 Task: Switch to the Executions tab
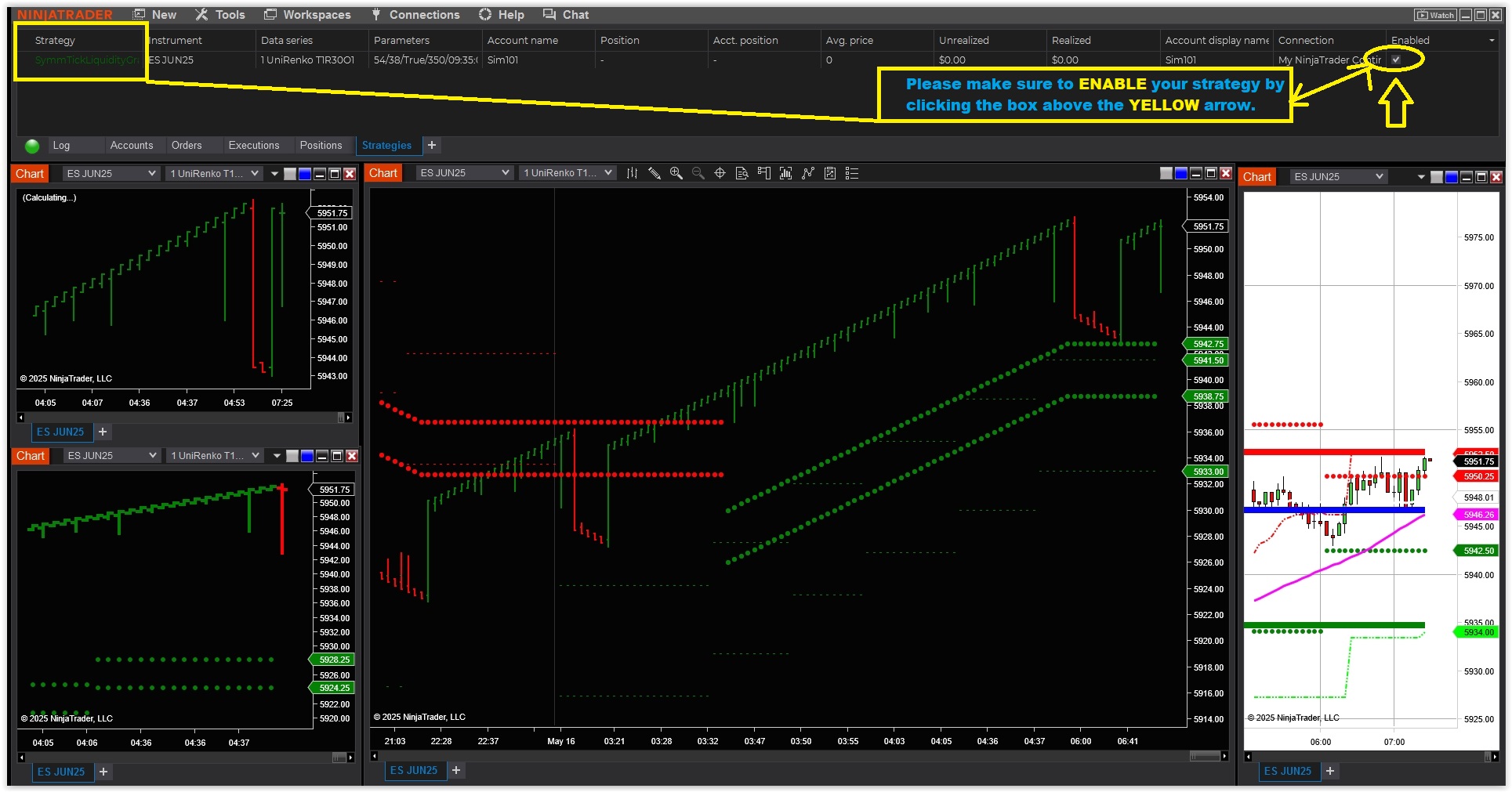[253, 146]
